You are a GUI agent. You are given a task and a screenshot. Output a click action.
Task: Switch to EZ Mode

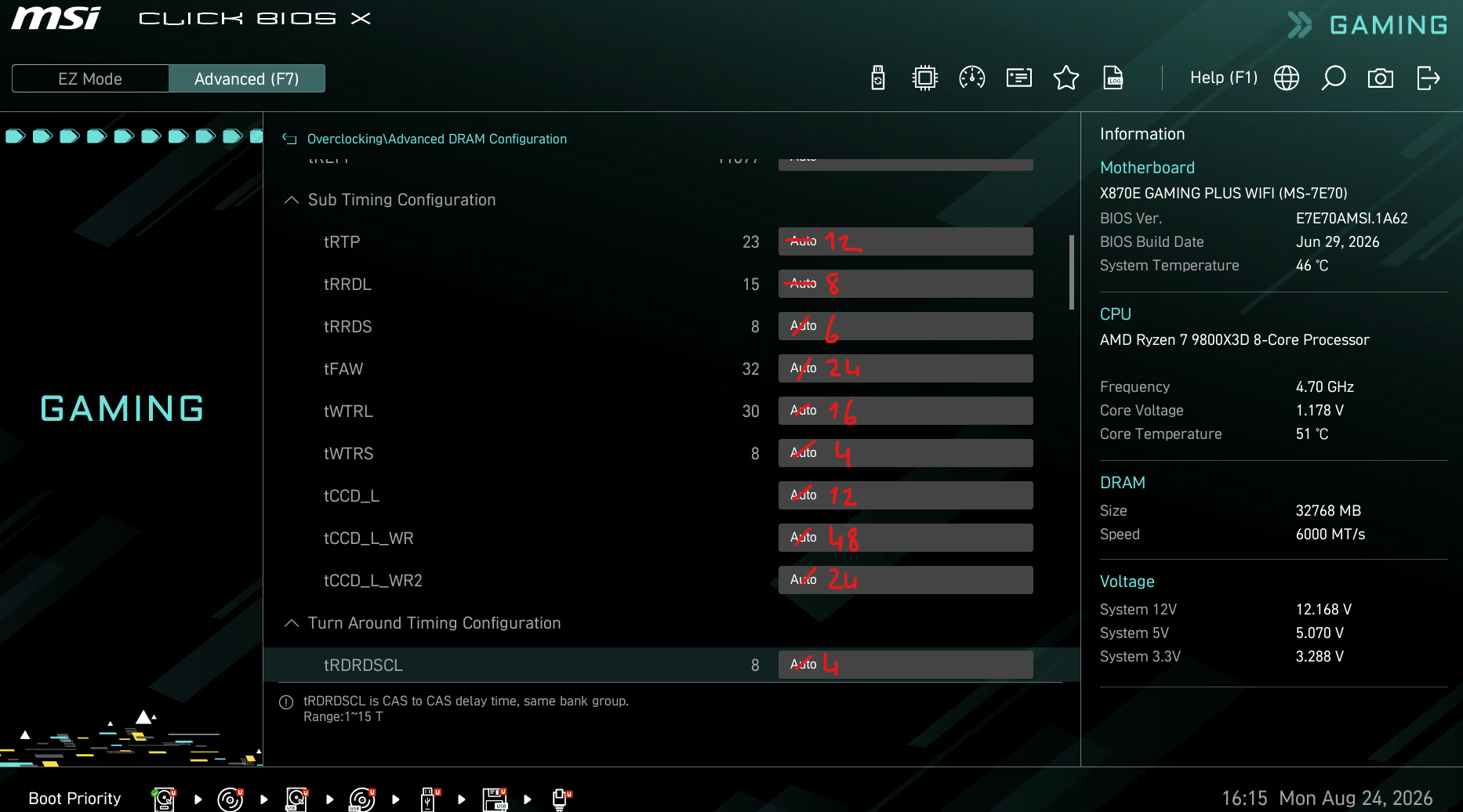click(x=90, y=78)
